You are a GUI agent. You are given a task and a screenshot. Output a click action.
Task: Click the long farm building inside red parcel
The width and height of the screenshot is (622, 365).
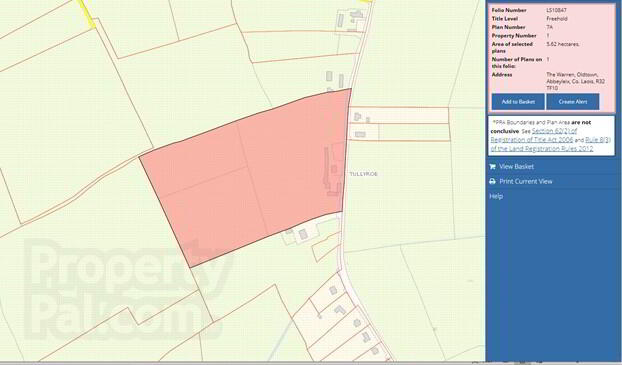[x=326, y=167]
